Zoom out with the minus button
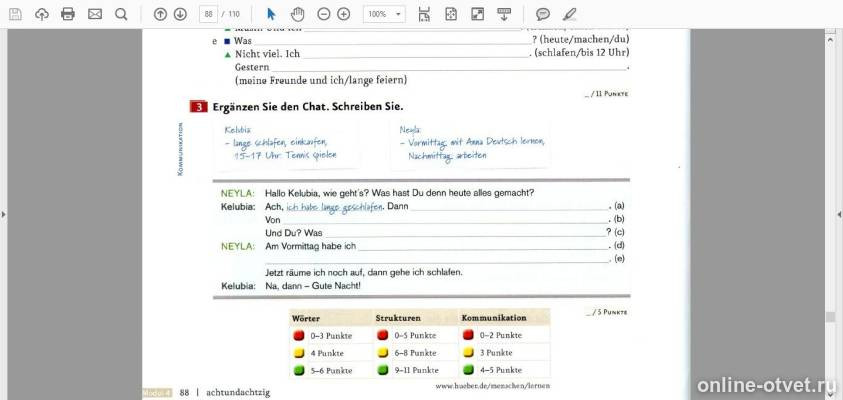 pyautogui.click(x=324, y=15)
